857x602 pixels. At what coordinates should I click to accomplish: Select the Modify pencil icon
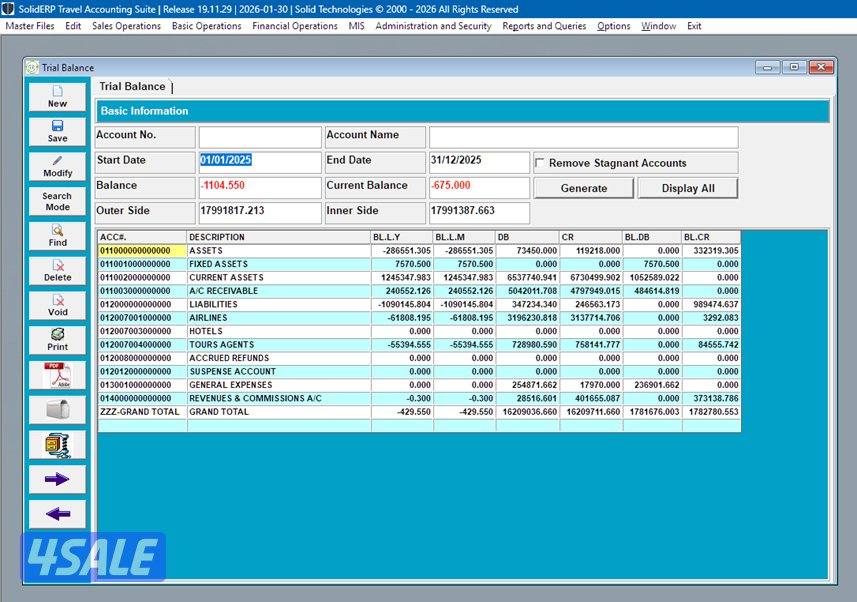pyautogui.click(x=56, y=166)
